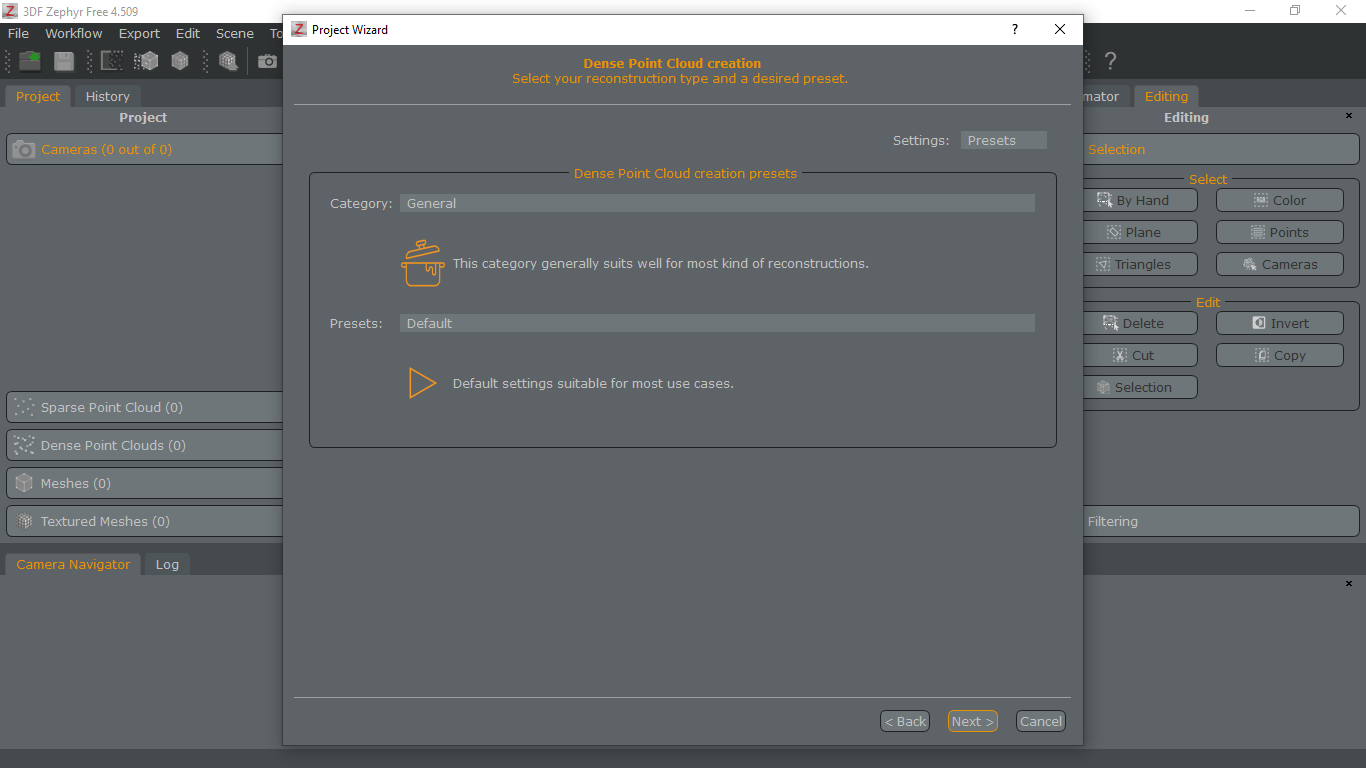Click the save floppy disk toolbar icon
This screenshot has width=1366, height=768.
tap(64, 61)
